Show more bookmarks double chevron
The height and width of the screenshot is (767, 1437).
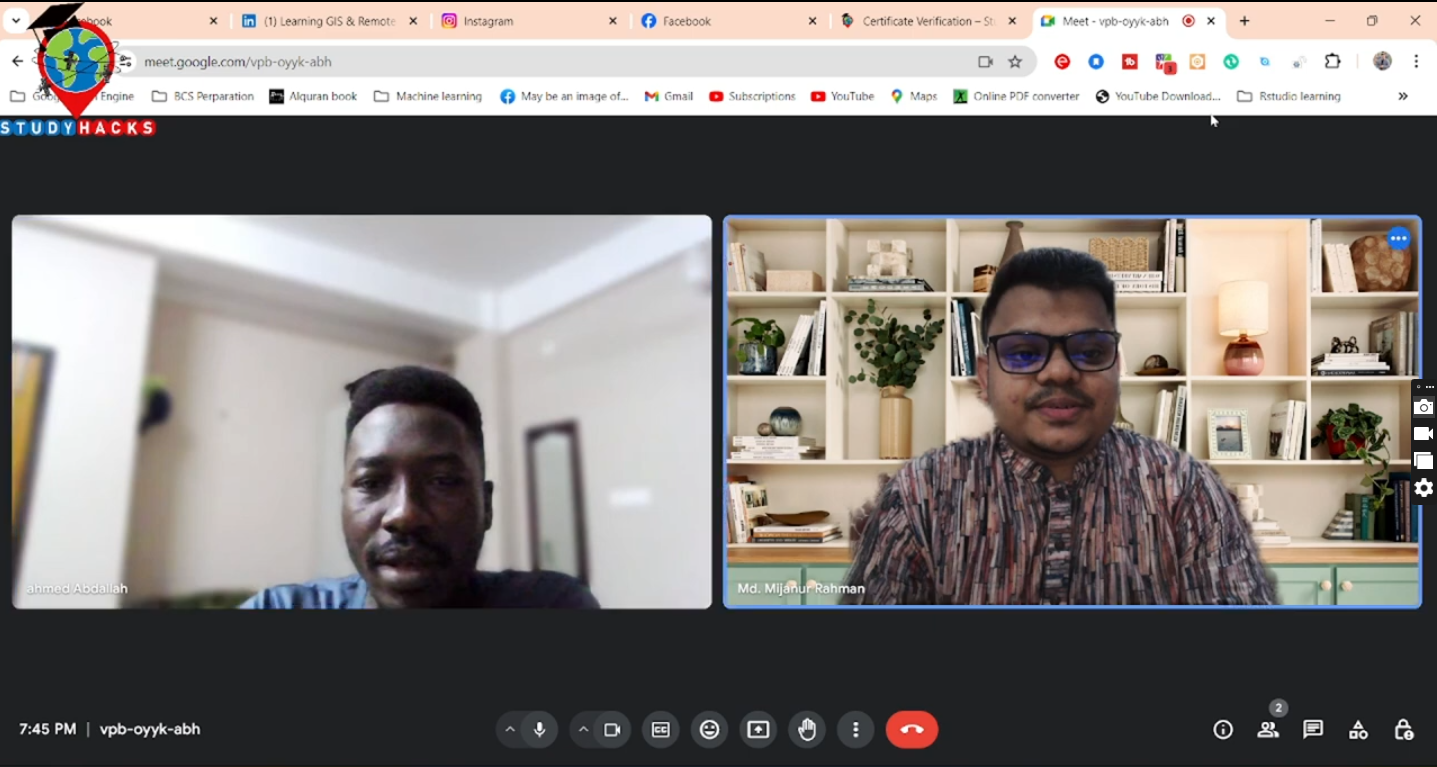tap(1403, 97)
